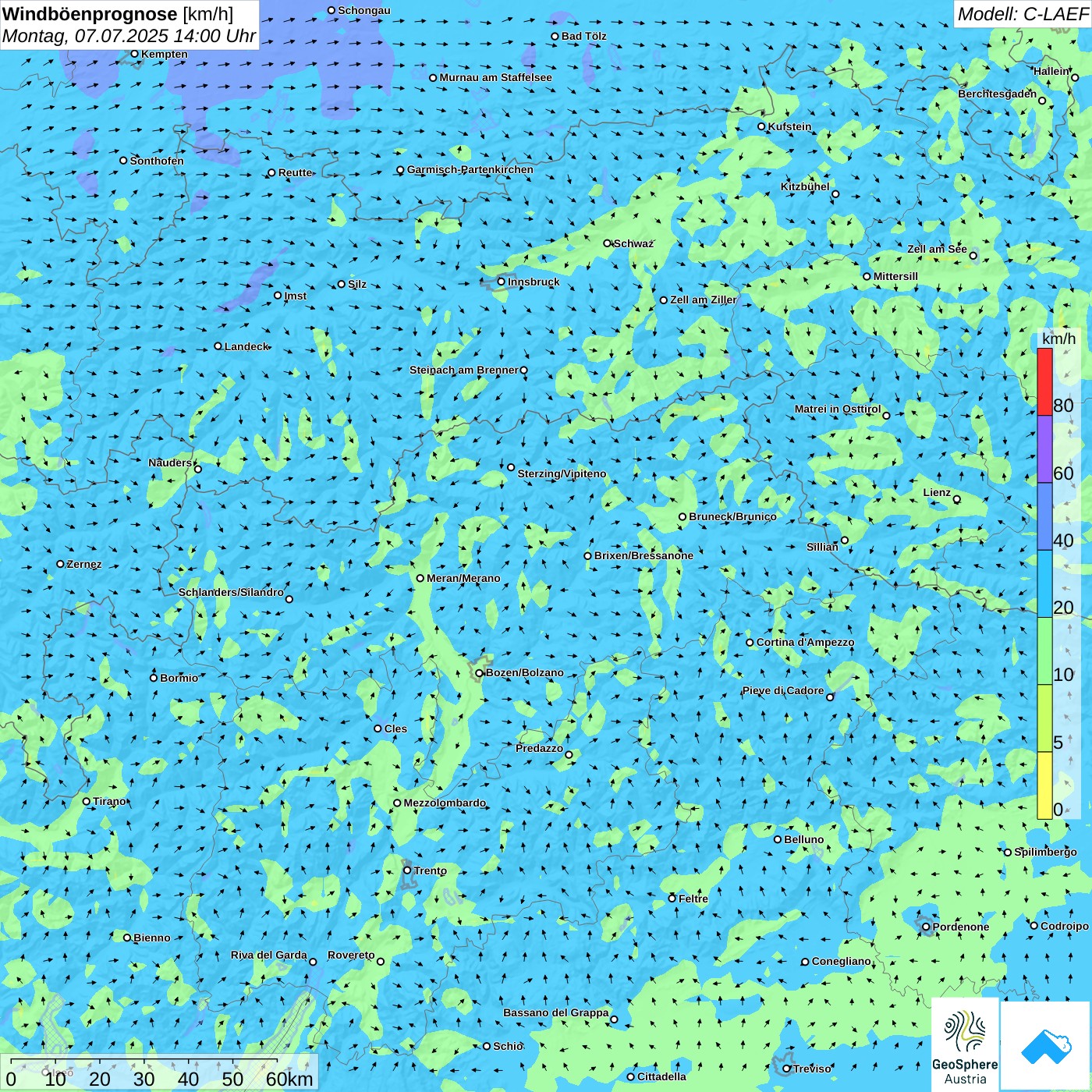1092x1092 pixels.
Task: Click the Landeck city marker
Action: (x=218, y=346)
